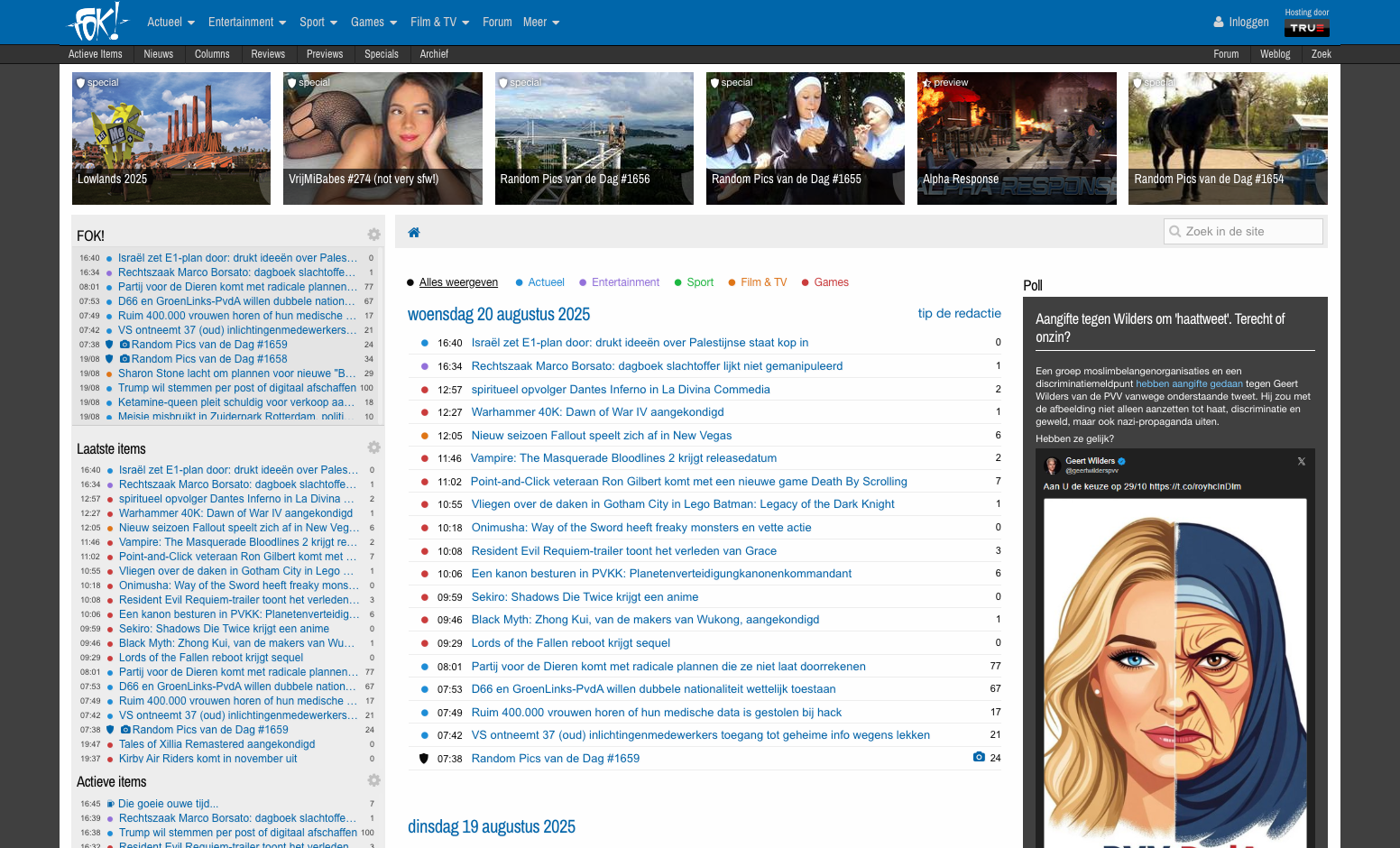Click the FOK! logo in header

[97, 22]
